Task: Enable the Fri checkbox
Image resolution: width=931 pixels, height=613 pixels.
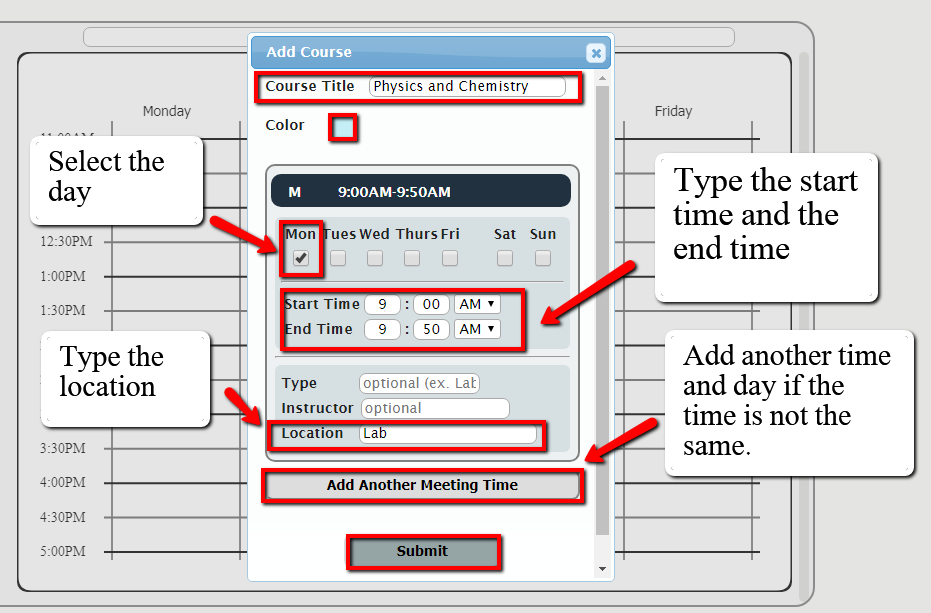Action: pyautogui.click(x=450, y=258)
